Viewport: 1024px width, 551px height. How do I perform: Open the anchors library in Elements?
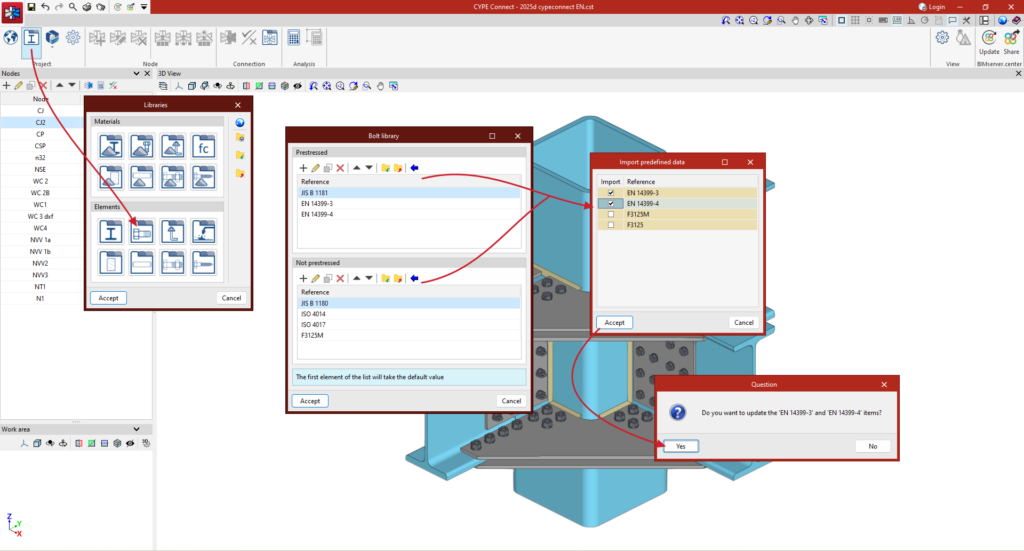pyautogui.click(x=173, y=232)
